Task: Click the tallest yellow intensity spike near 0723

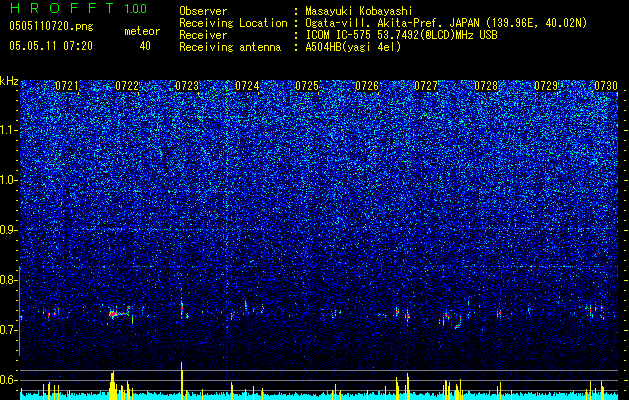Action: 181,380
